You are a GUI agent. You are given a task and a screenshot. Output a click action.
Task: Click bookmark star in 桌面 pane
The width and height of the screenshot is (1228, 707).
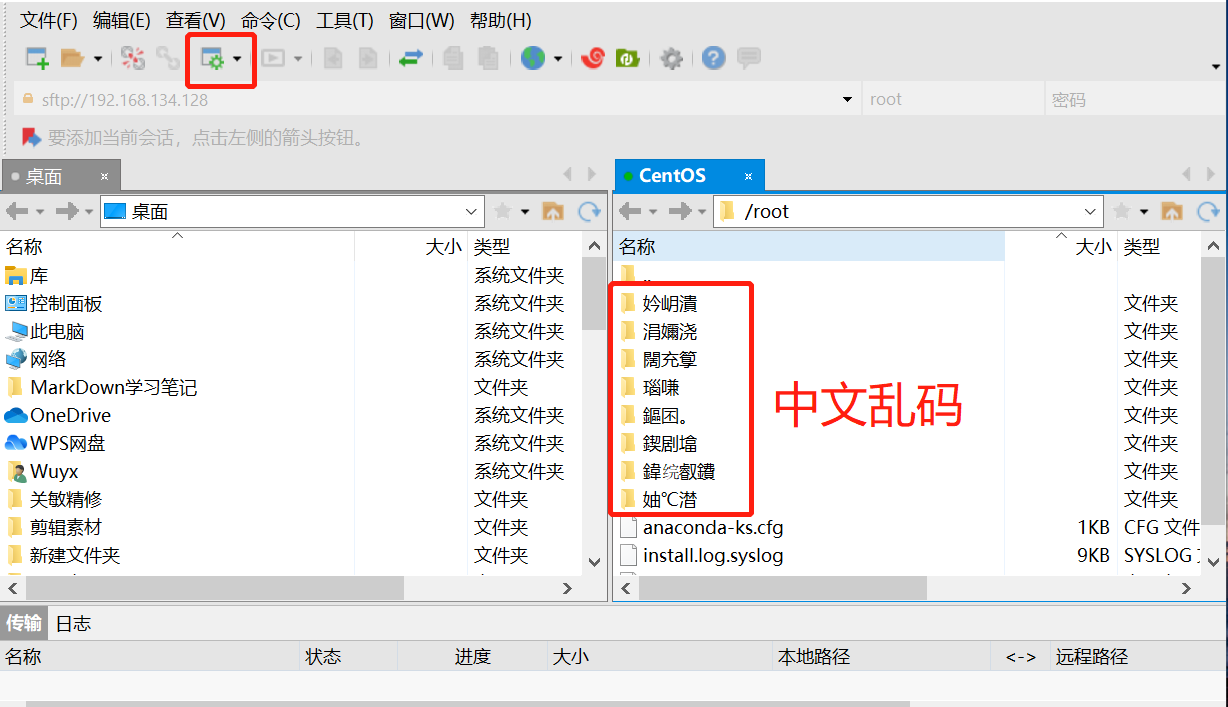click(503, 211)
